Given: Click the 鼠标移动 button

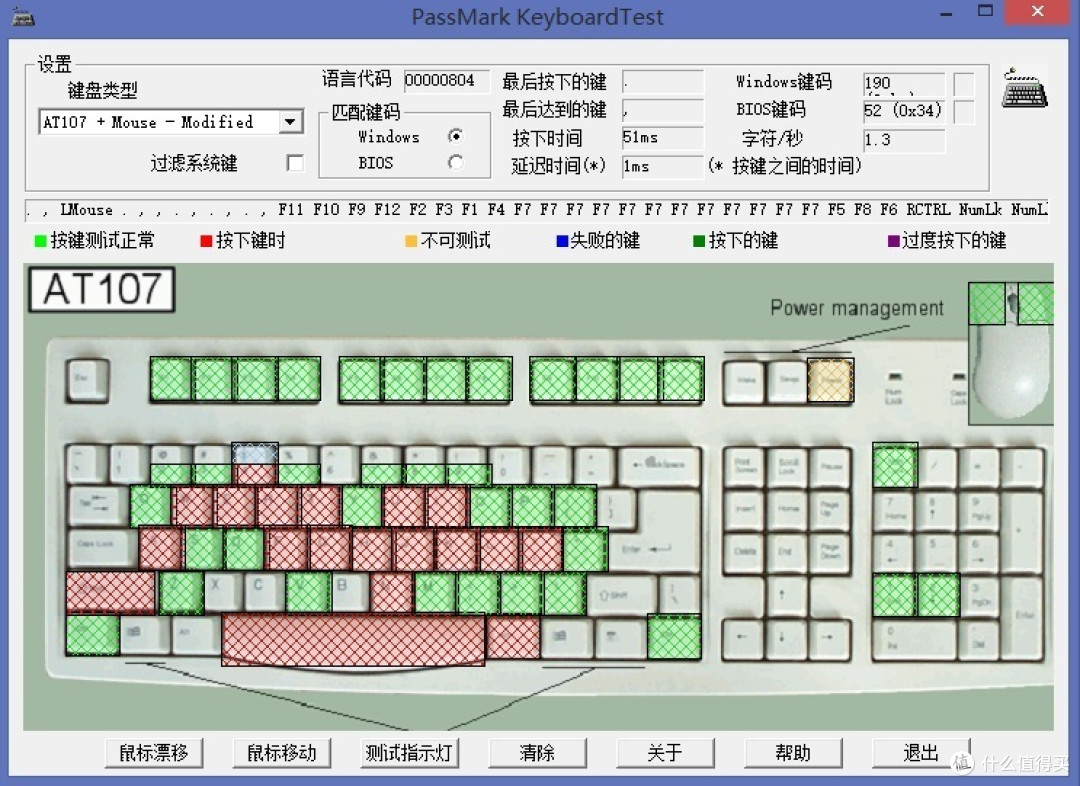Looking at the screenshot, I should (x=281, y=753).
